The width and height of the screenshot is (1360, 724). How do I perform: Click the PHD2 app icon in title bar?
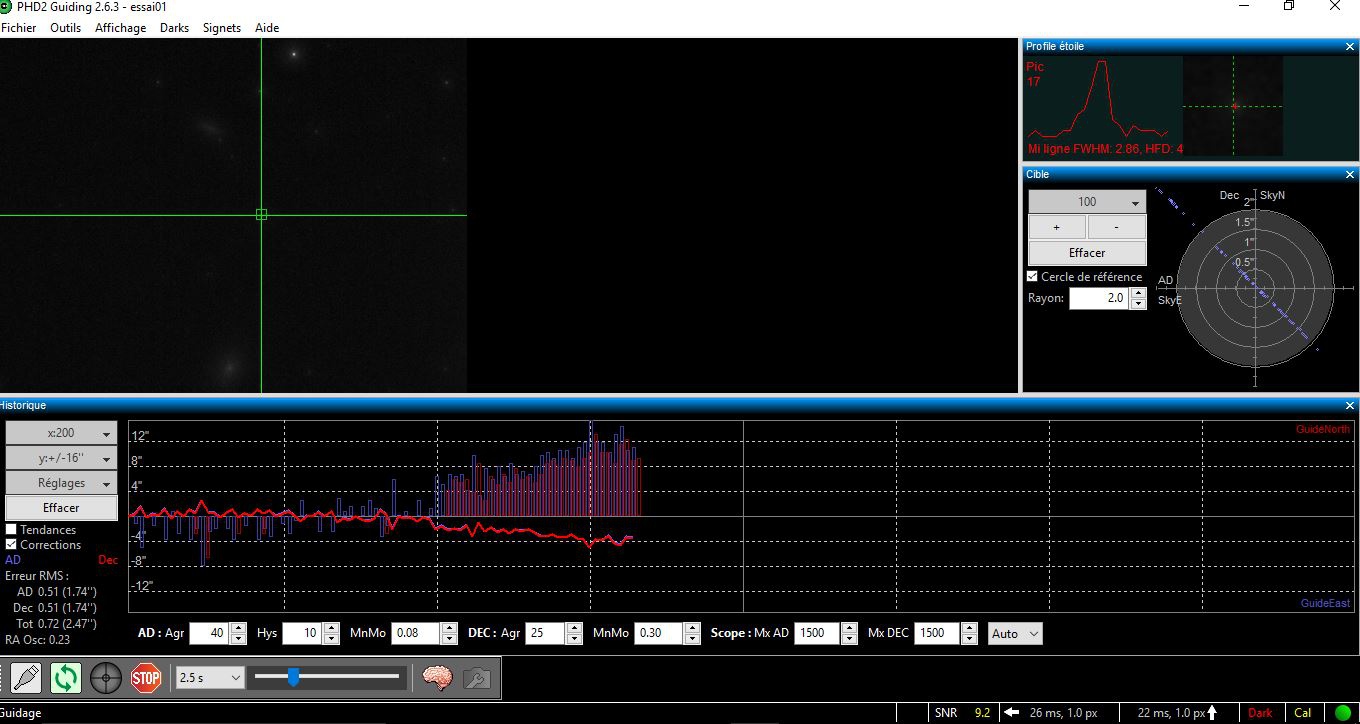click(x=5, y=7)
